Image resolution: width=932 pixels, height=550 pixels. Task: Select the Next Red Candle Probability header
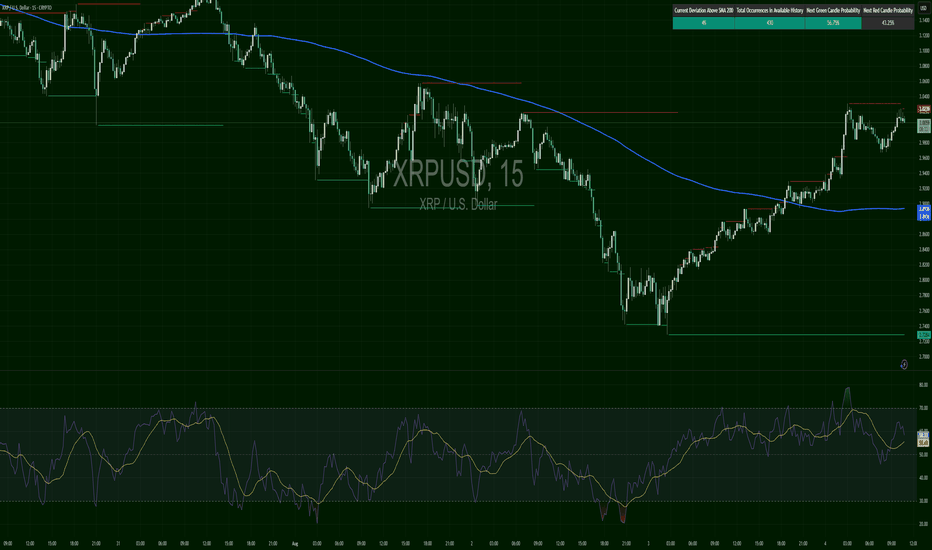point(887,11)
